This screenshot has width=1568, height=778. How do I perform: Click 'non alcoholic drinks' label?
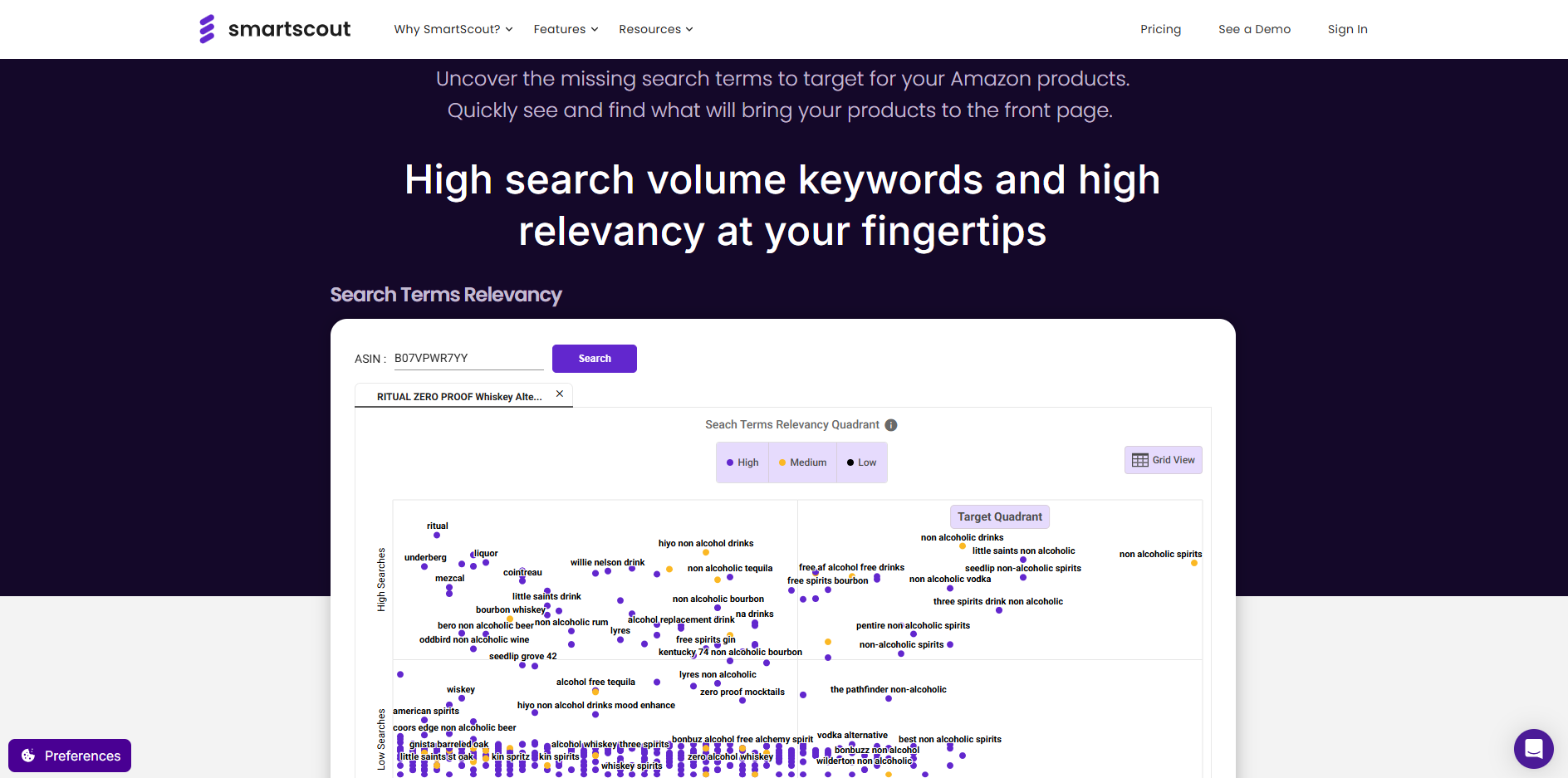pos(962,537)
